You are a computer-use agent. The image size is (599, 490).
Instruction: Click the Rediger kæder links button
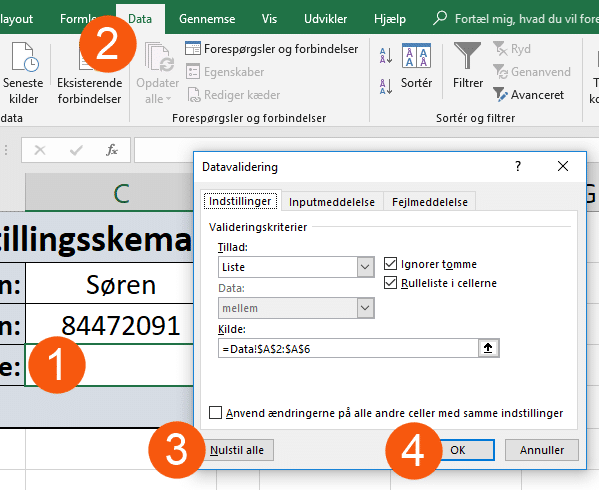233,95
